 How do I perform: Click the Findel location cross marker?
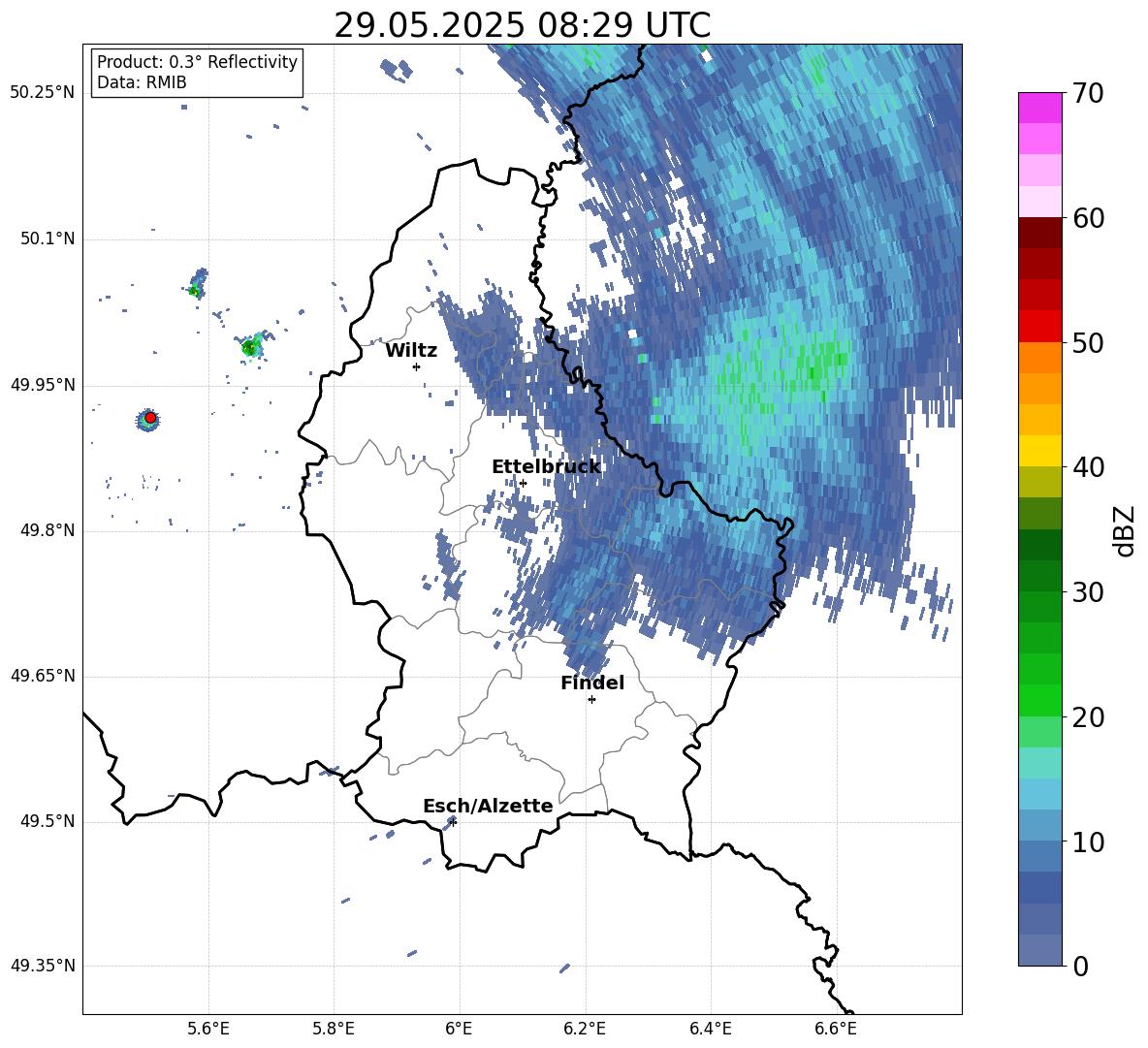[x=591, y=700]
